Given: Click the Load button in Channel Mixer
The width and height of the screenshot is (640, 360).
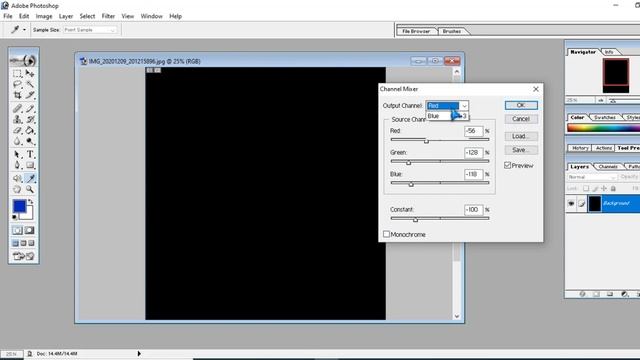Looking at the screenshot, I should click(521, 136).
